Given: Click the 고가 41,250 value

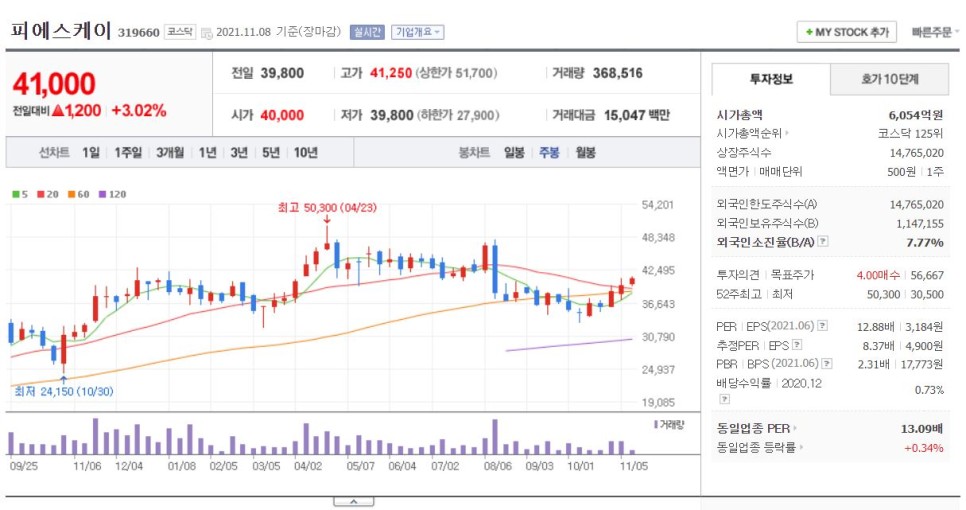Looking at the screenshot, I should [x=391, y=73].
